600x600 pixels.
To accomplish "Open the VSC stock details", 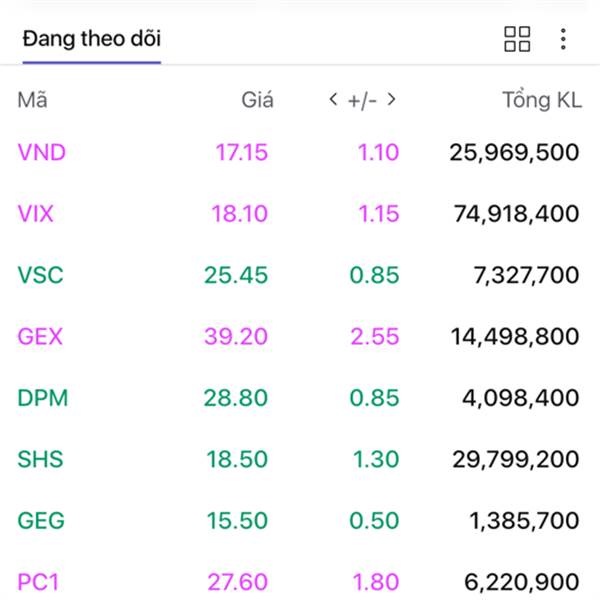I will (40, 275).
